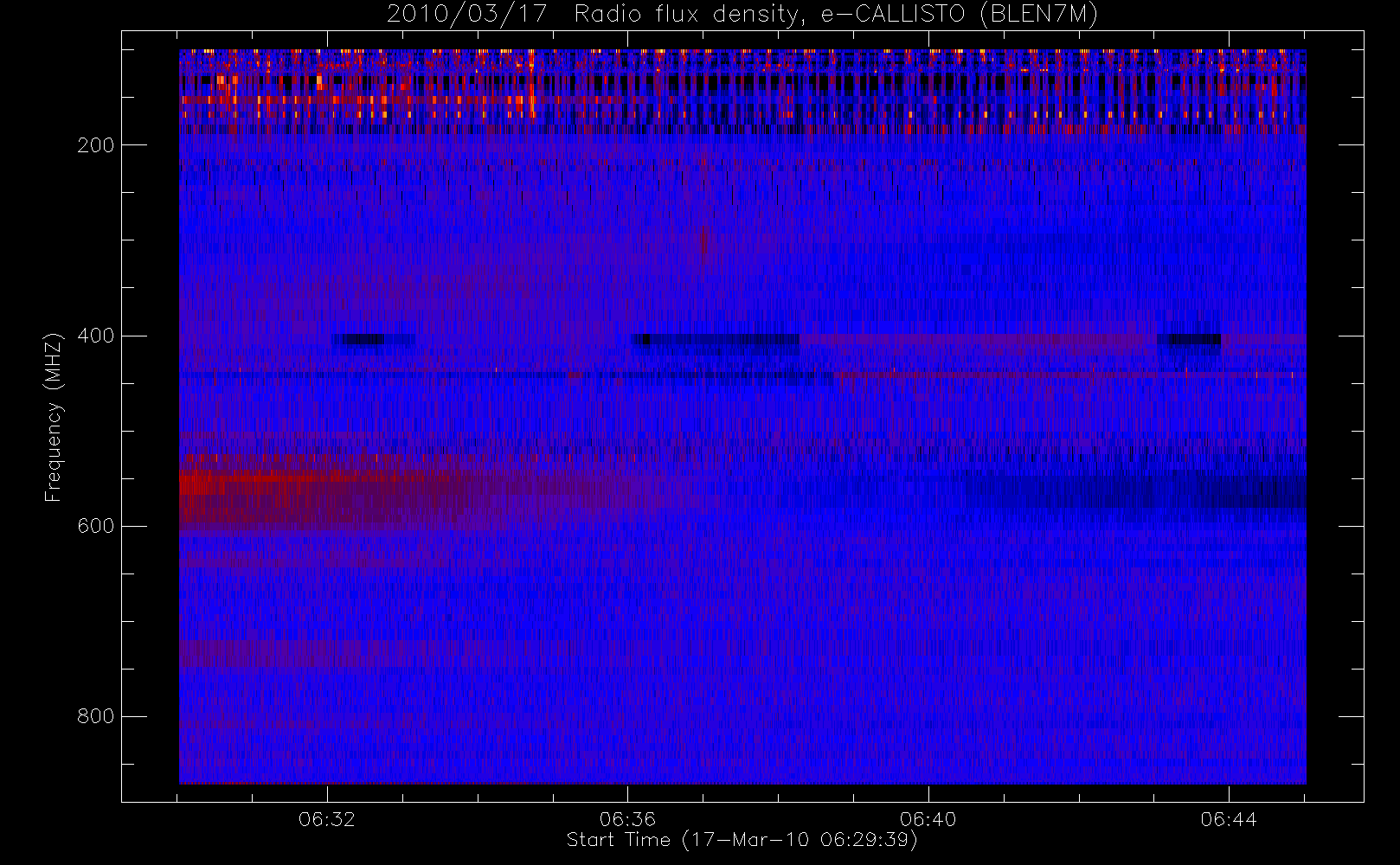
Task: Click the plot title "Radio flux density, e-CALLISTO (BLEN7M)"
Action: coord(836,15)
